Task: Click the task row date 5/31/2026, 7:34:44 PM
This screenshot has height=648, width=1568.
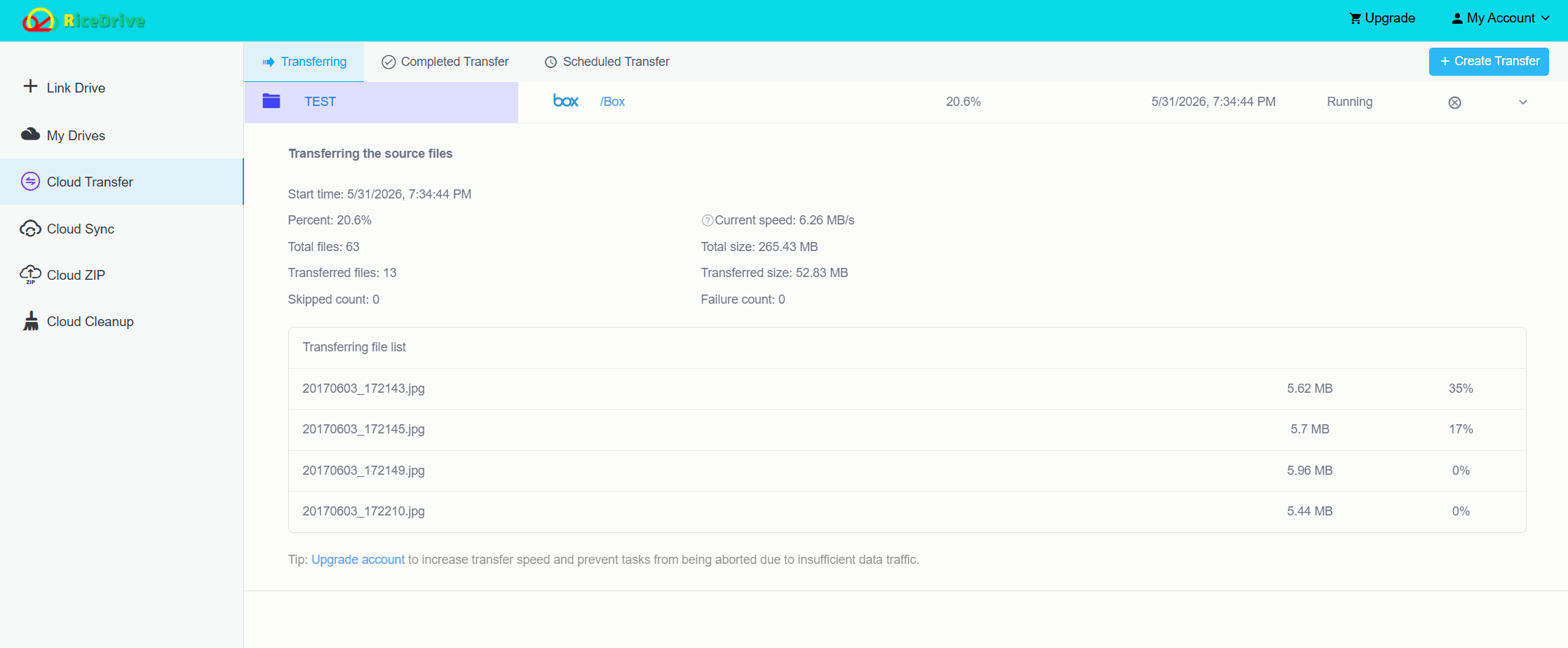Action: [x=1213, y=102]
